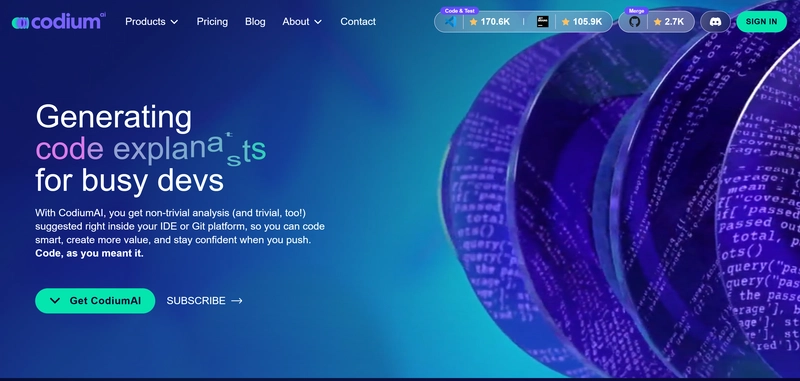
Task: Click the 105.9K star rating
Action: coord(582,21)
